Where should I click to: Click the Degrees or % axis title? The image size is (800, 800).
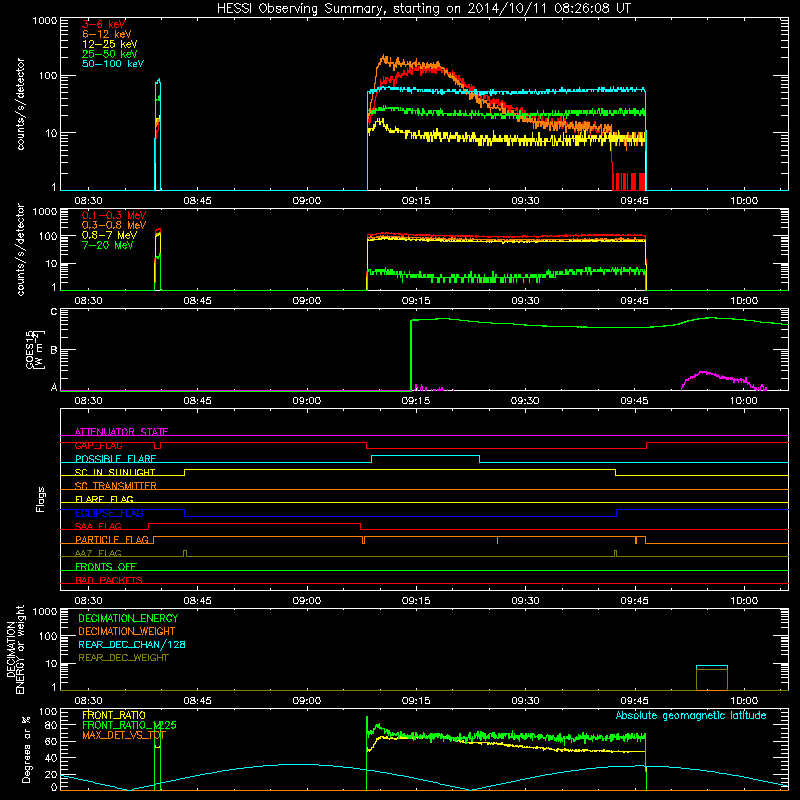coord(26,749)
